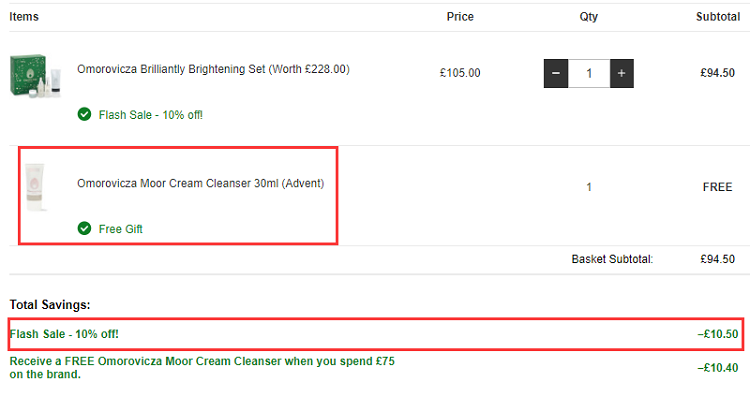Open the Moor Cream Cleanser thumbnail
The height and width of the screenshot is (397, 750).
click(x=36, y=187)
